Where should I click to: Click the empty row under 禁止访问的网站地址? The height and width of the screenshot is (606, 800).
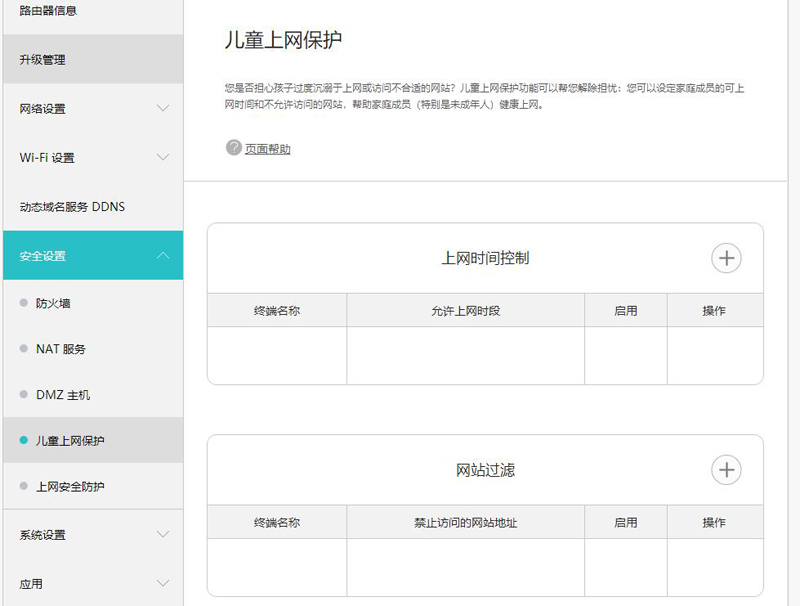pyautogui.click(x=465, y=567)
